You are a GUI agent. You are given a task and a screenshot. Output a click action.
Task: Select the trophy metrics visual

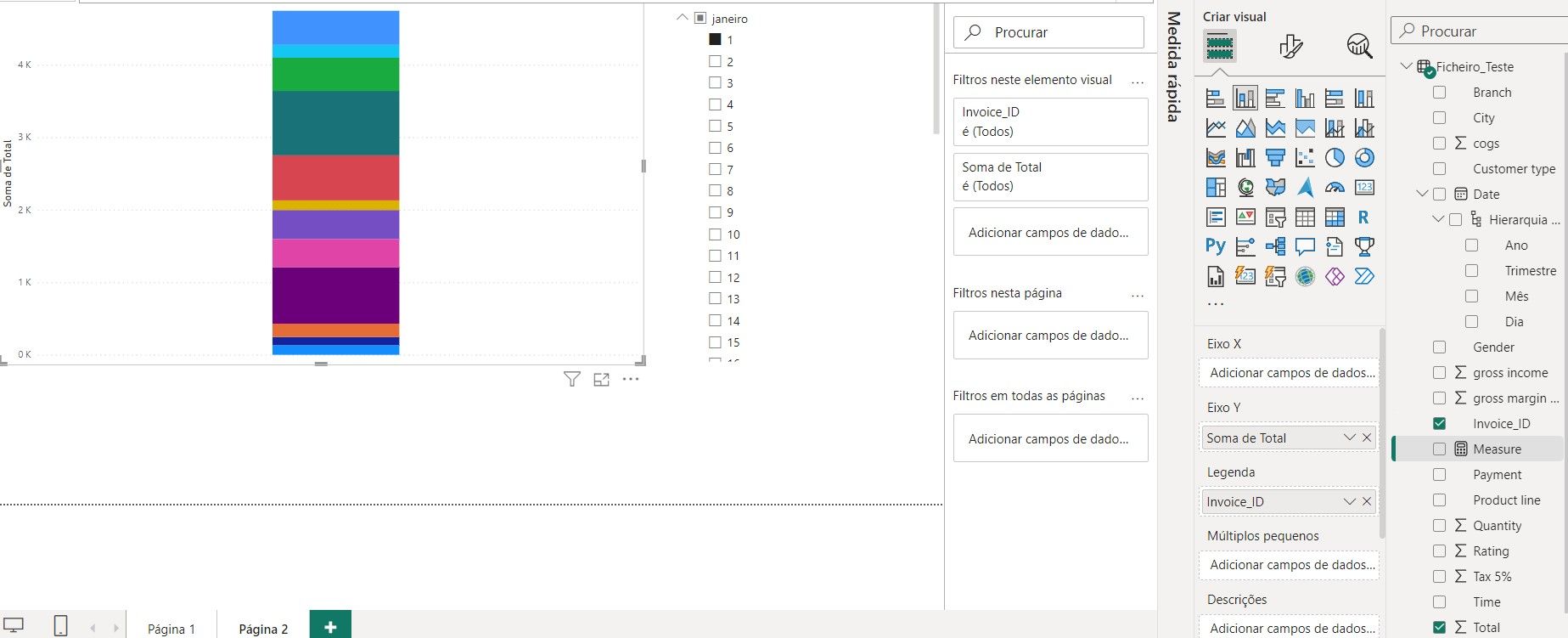coord(1364,247)
